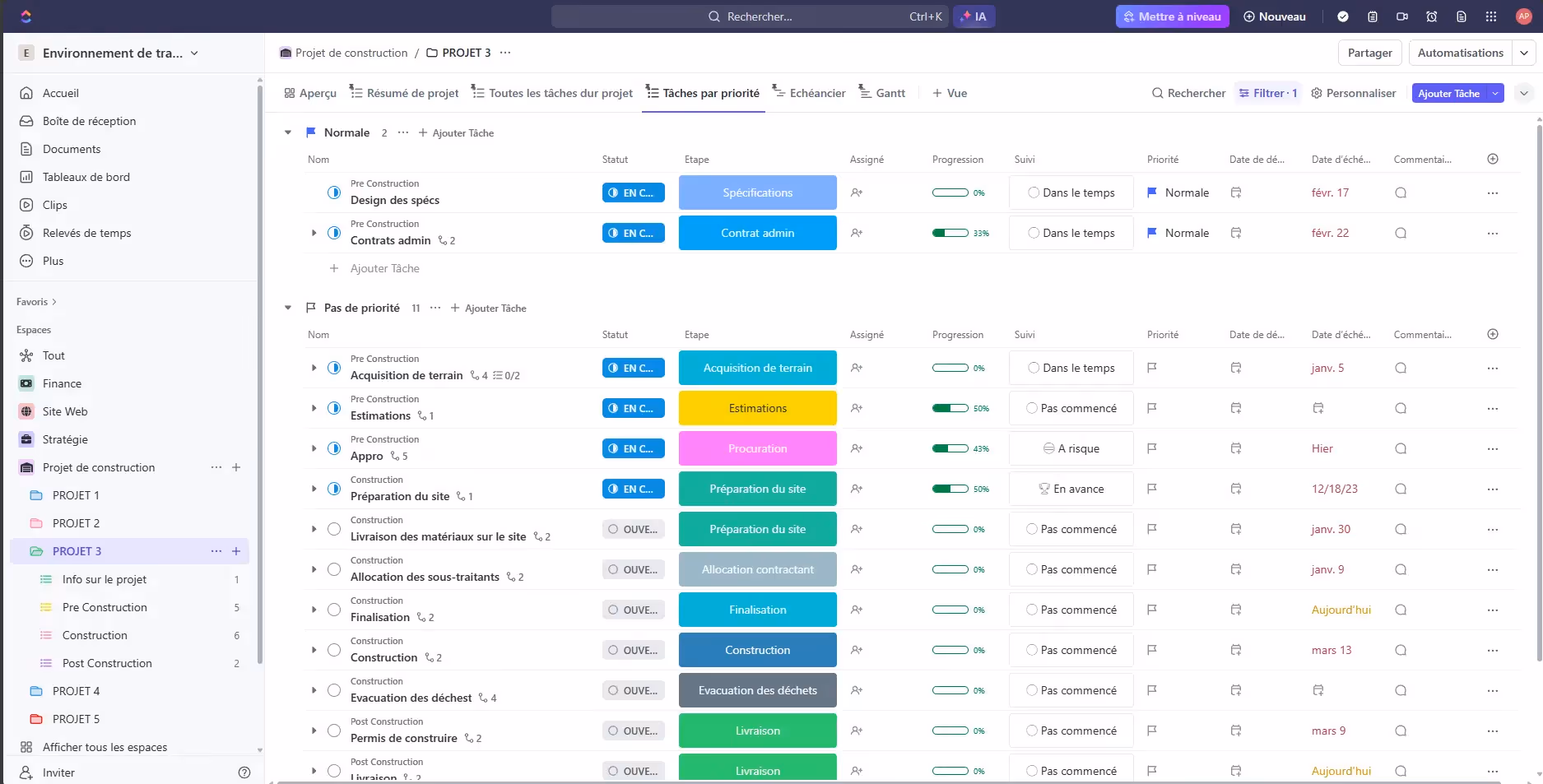Open help question mark icon
The height and width of the screenshot is (784, 1543).
[x=244, y=772]
